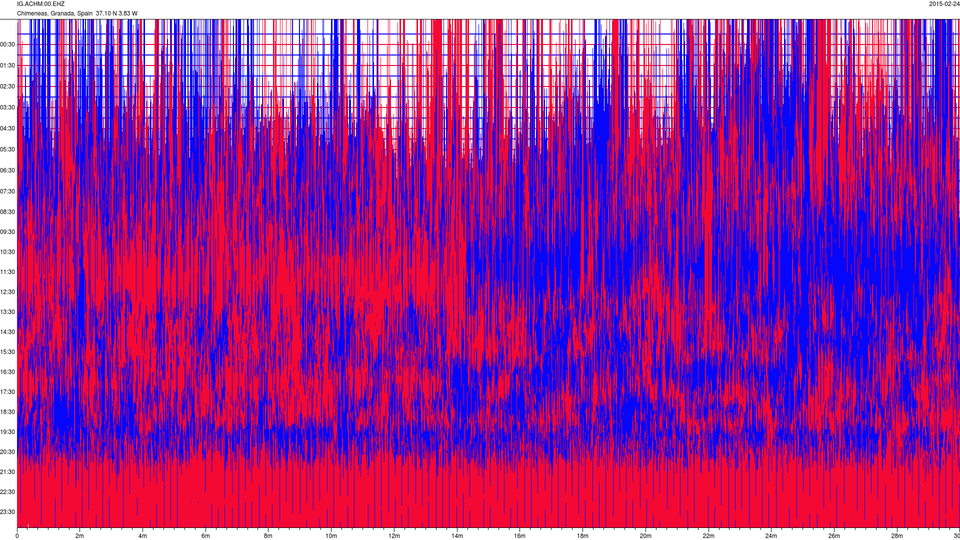Select the 10:30 time row label
The image size is (960, 540).
click(x=7, y=252)
